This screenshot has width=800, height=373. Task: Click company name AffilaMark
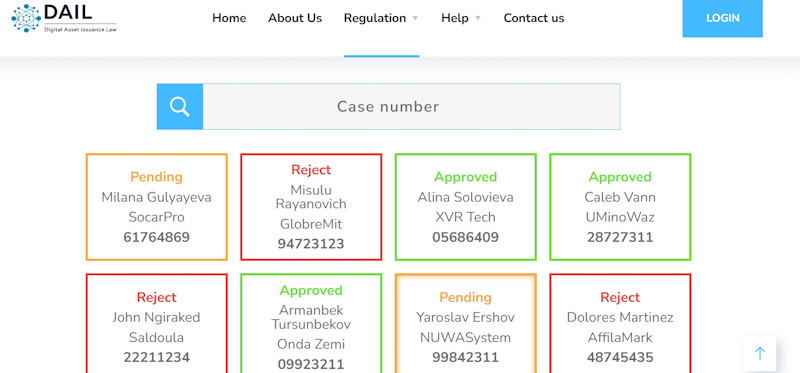coord(620,338)
